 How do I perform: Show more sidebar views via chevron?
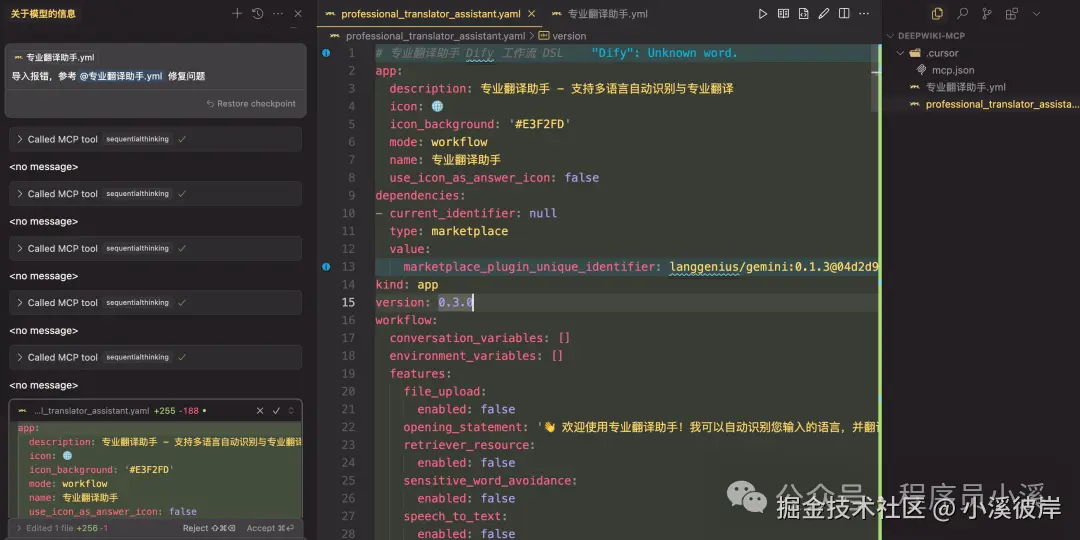(x=1037, y=14)
